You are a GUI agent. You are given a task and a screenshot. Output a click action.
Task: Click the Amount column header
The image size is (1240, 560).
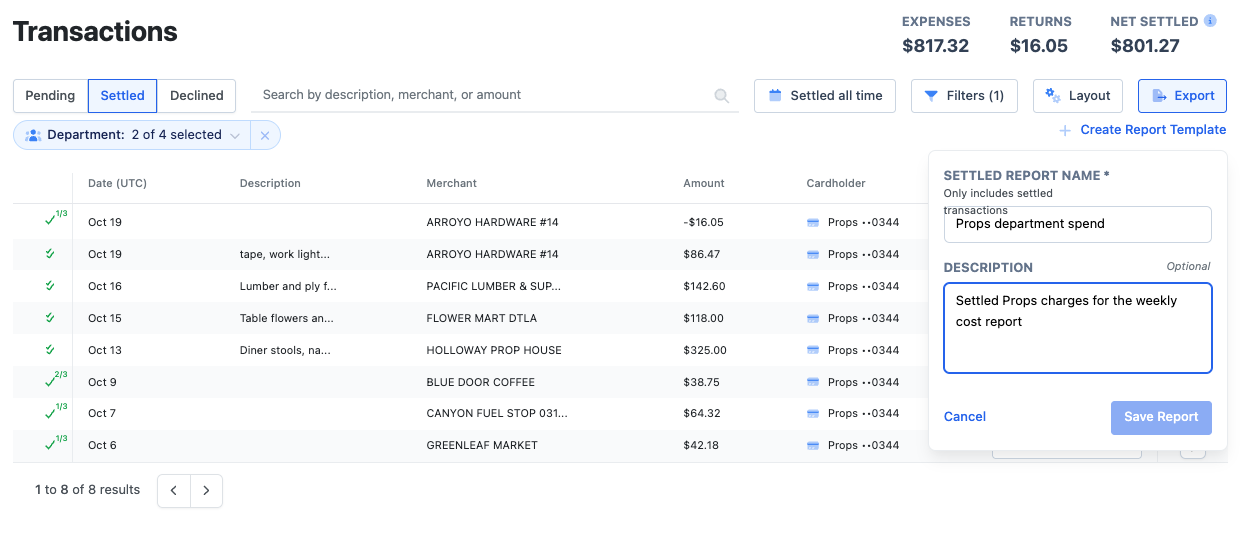pyautogui.click(x=704, y=183)
